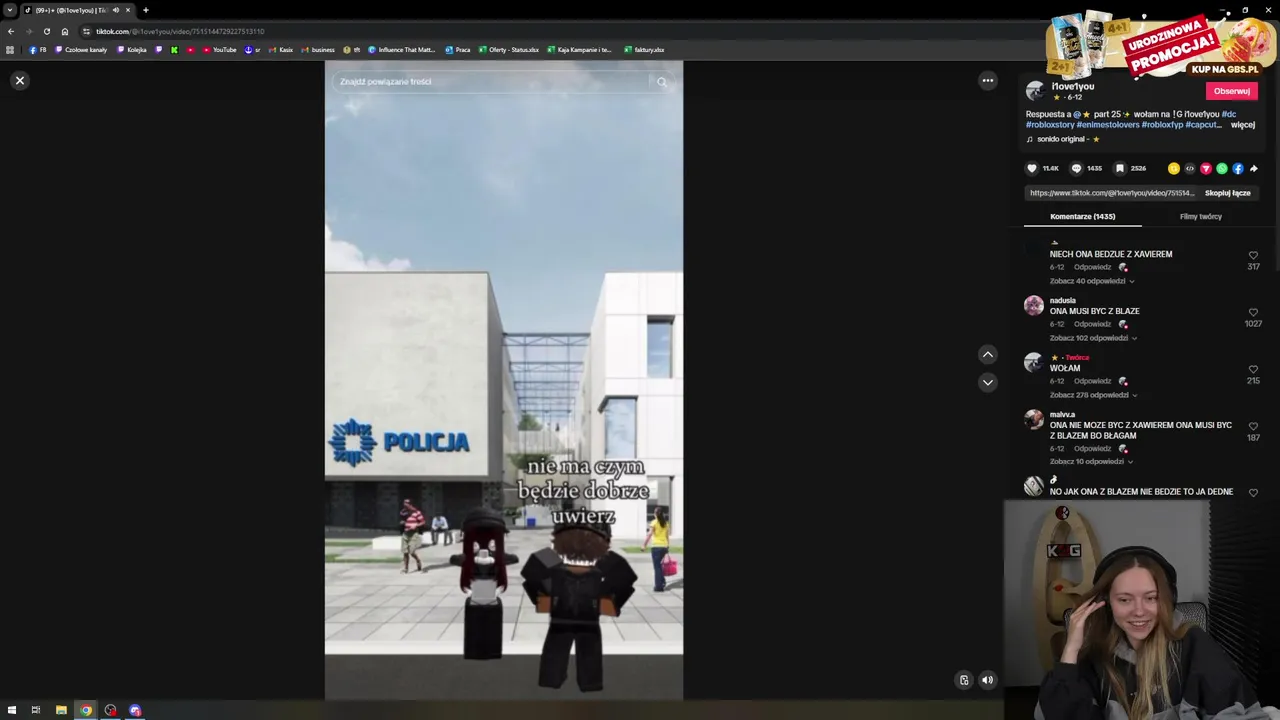Screen dimensions: 1280x720
Task: Open i1ove1you profile avatar
Action: tap(1035, 91)
